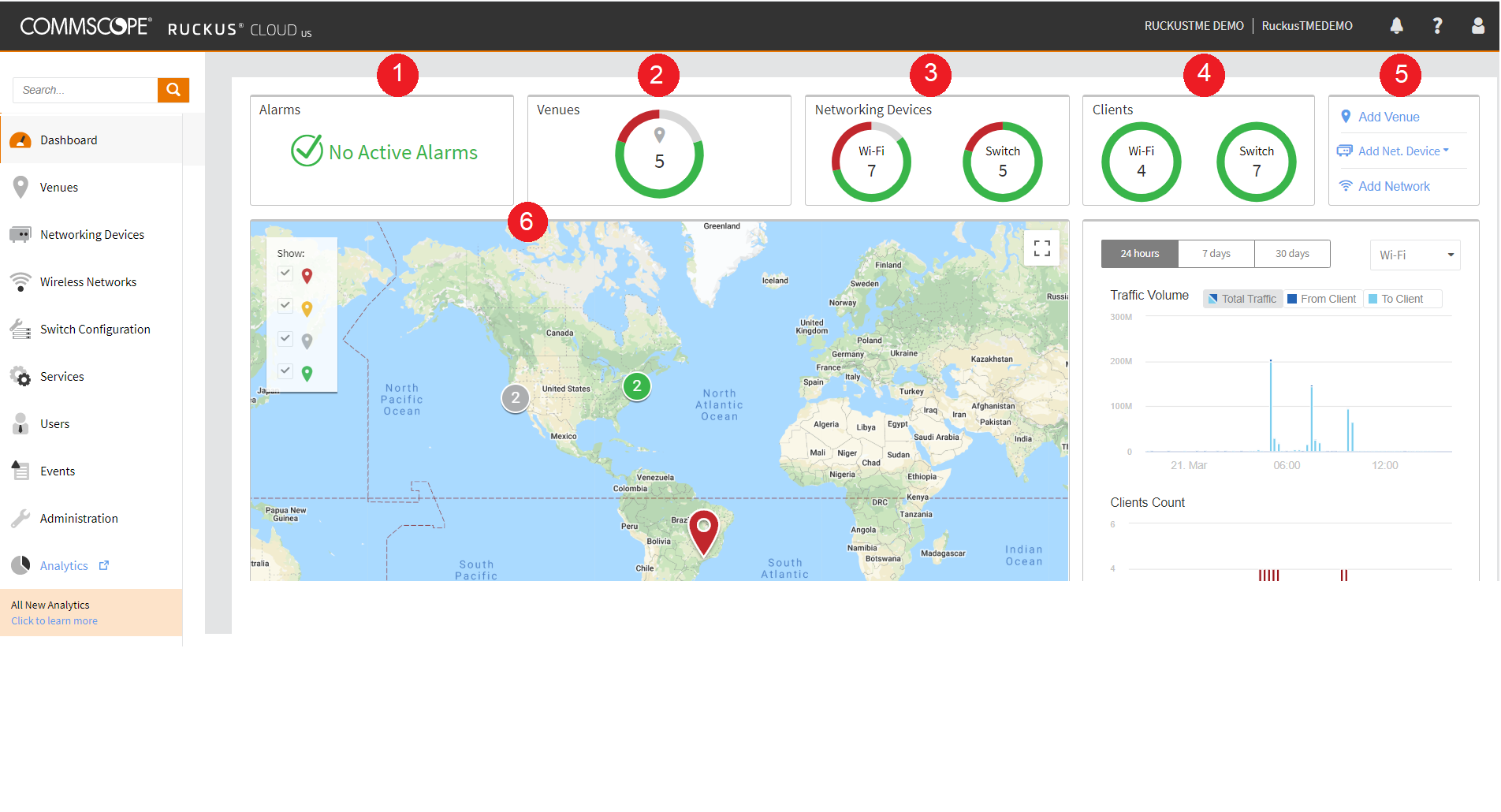
Task: Open the Switch Configuration menu item
Action: (95, 330)
